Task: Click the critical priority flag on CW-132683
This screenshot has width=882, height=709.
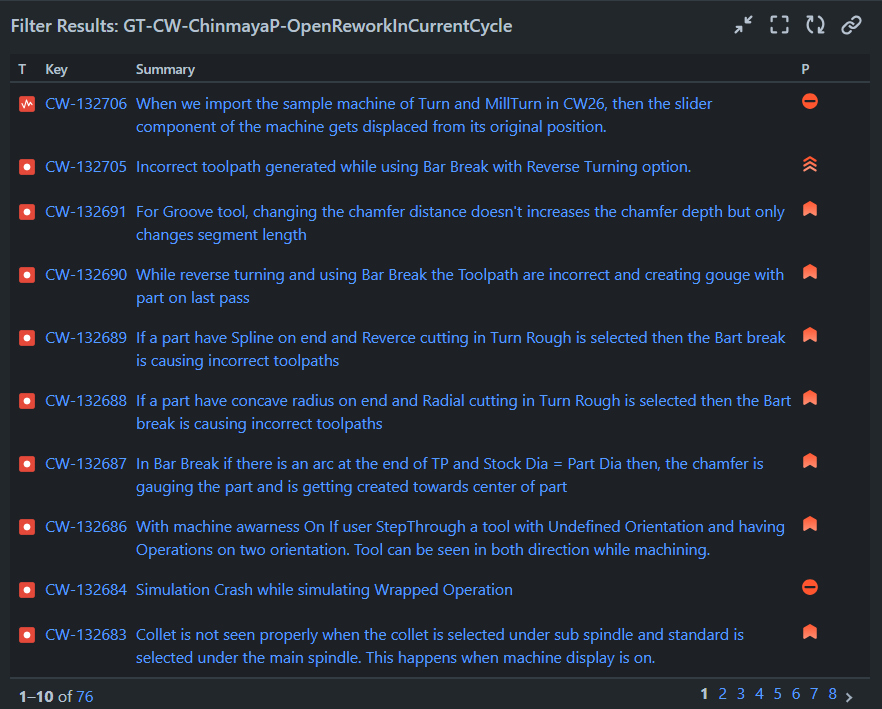Action: [x=809, y=630]
